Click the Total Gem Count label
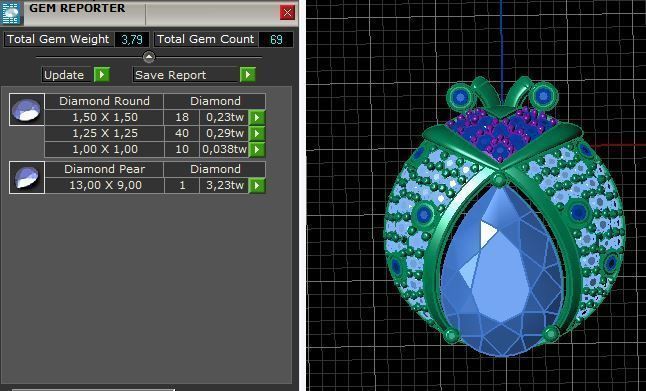 coord(206,40)
